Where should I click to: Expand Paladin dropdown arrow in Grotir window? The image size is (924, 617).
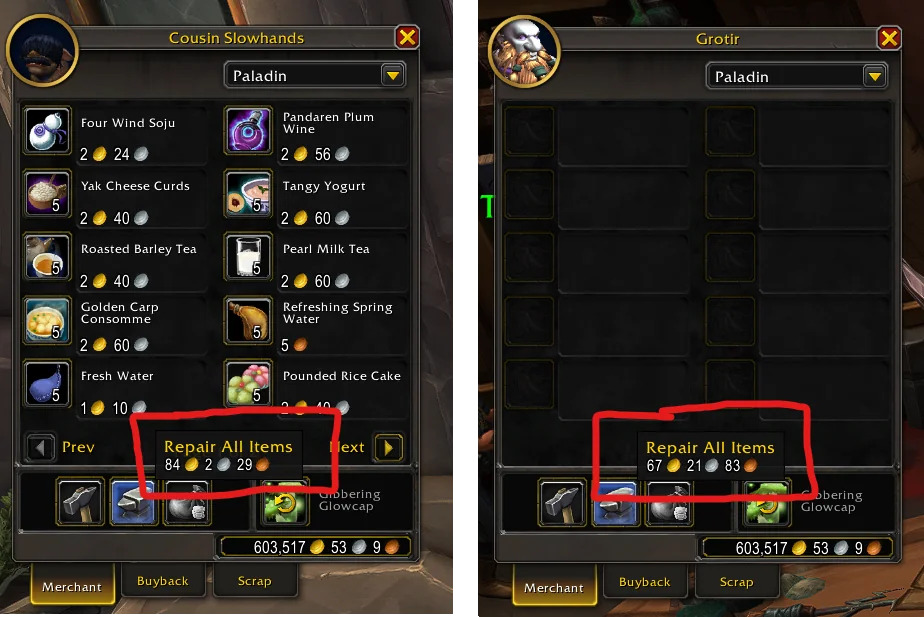tap(875, 77)
